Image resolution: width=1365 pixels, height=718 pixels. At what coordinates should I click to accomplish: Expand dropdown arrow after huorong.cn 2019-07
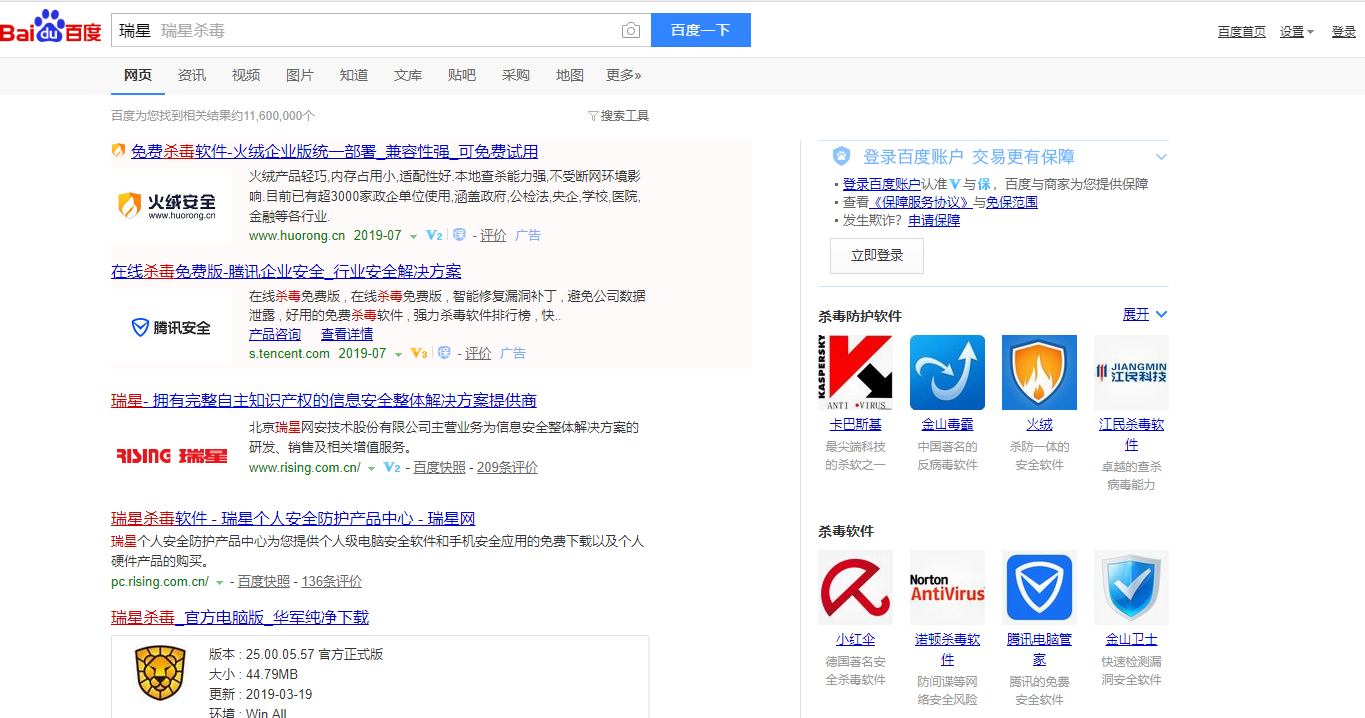click(413, 237)
